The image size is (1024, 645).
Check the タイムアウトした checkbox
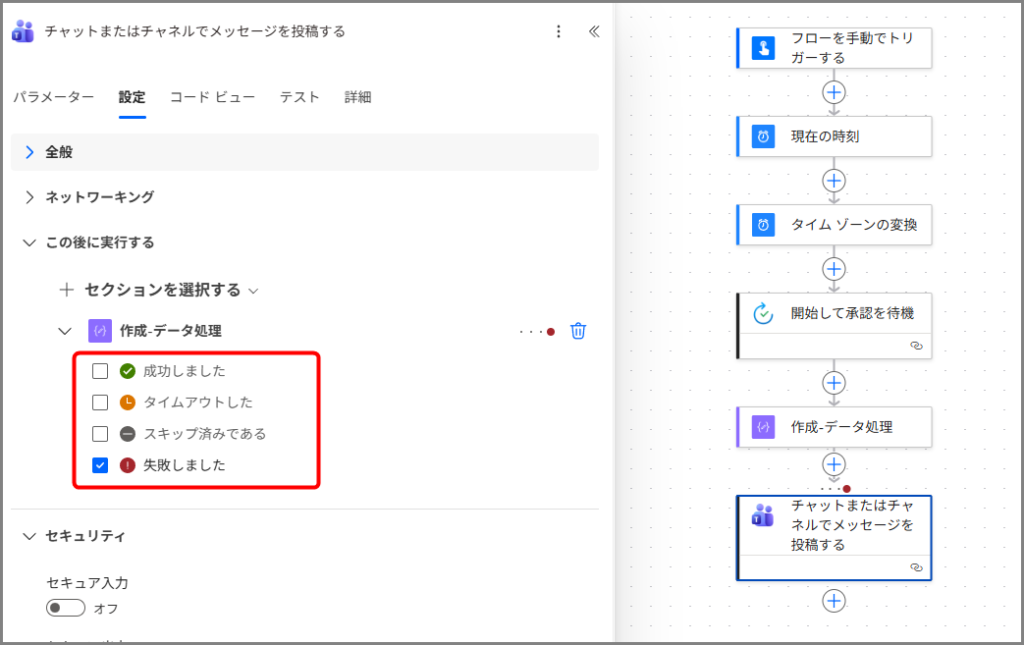point(100,402)
